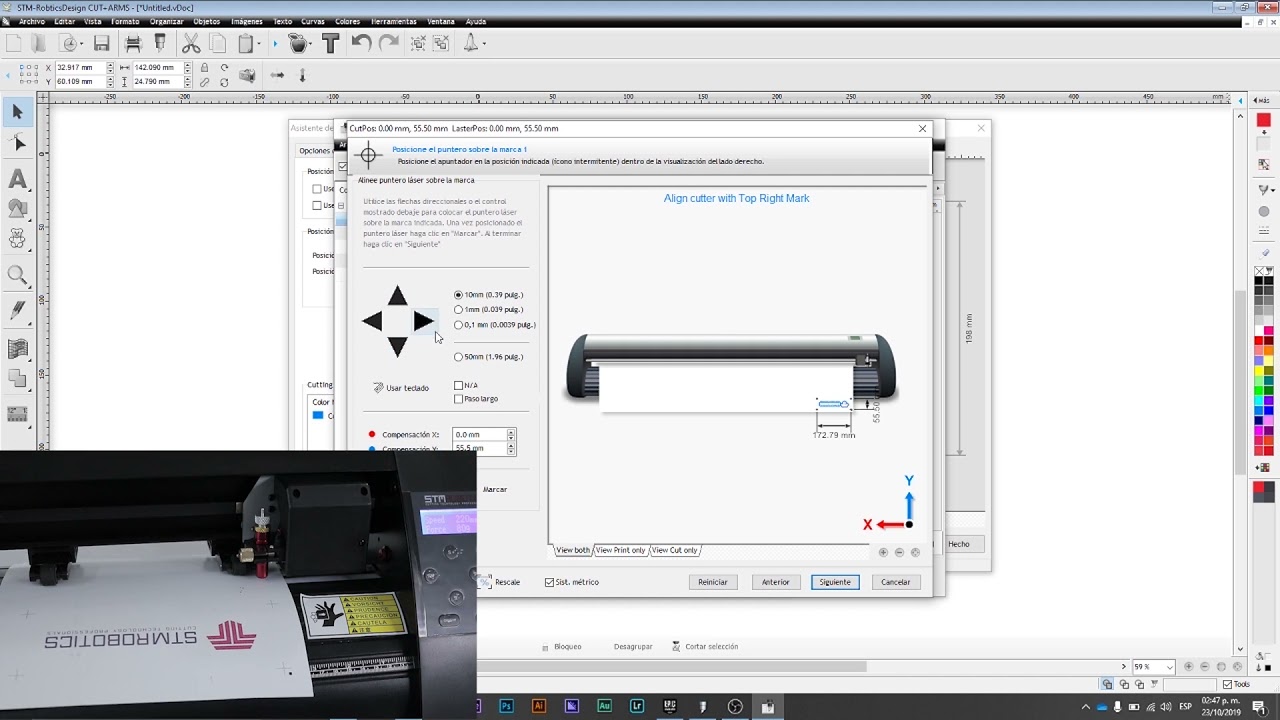Click the save floppy disk icon

pyautogui.click(x=101, y=43)
